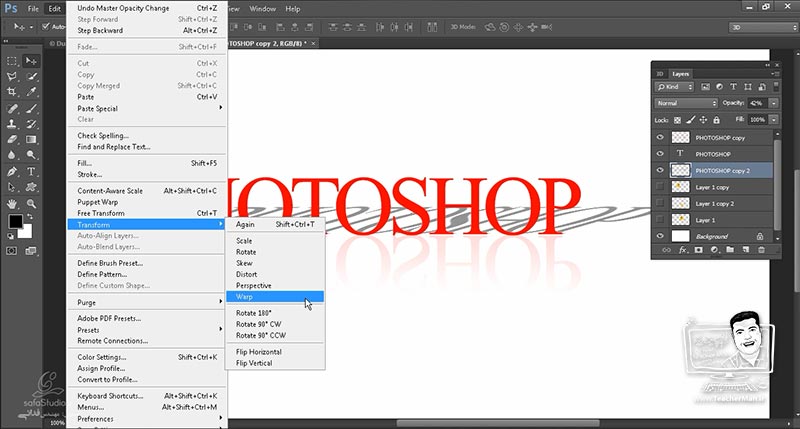Viewport: 800px width, 429px height.
Task: Expand the Presets submenu
Action: 147,330
